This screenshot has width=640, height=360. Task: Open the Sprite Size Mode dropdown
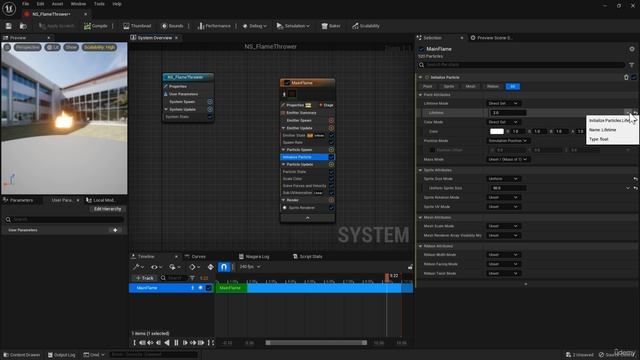click(503, 179)
